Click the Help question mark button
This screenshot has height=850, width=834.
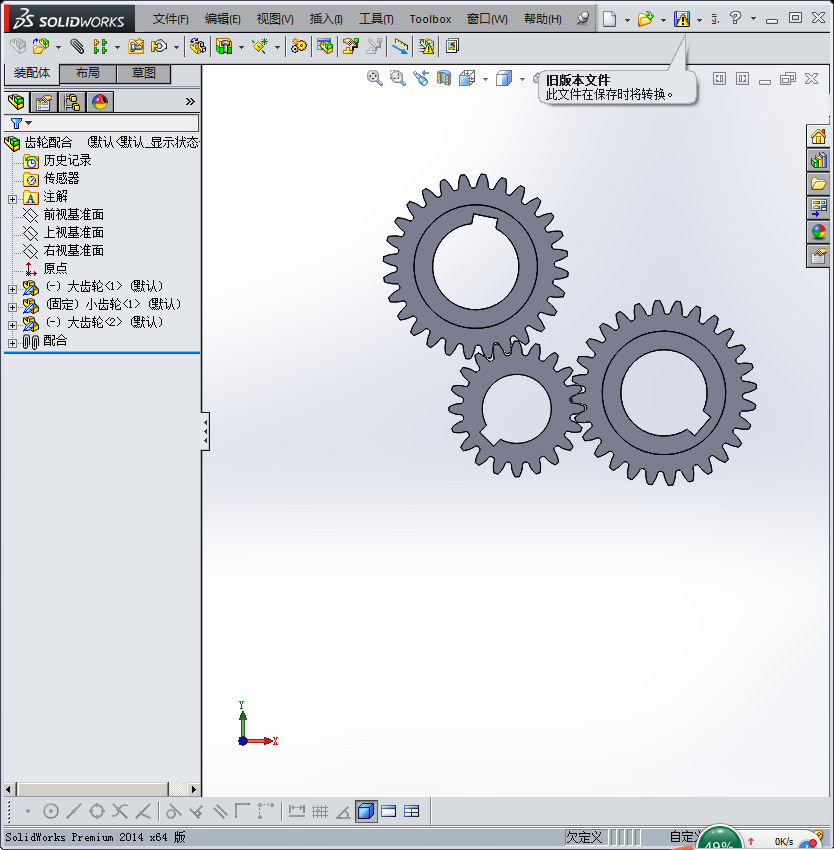pos(735,19)
